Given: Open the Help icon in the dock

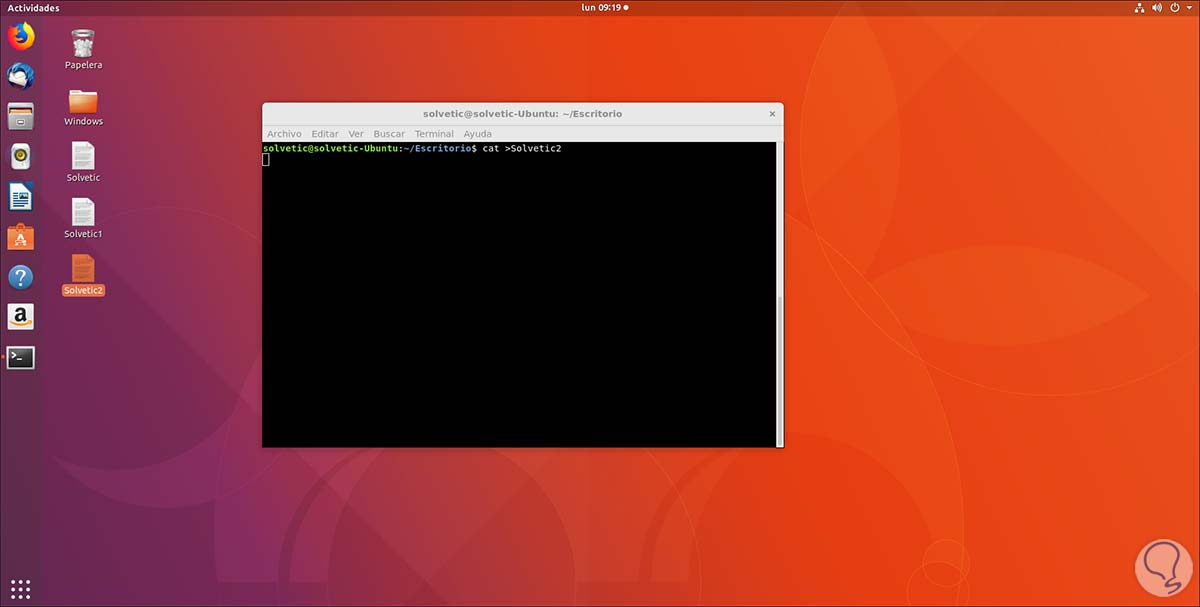Looking at the screenshot, I should coord(20,277).
